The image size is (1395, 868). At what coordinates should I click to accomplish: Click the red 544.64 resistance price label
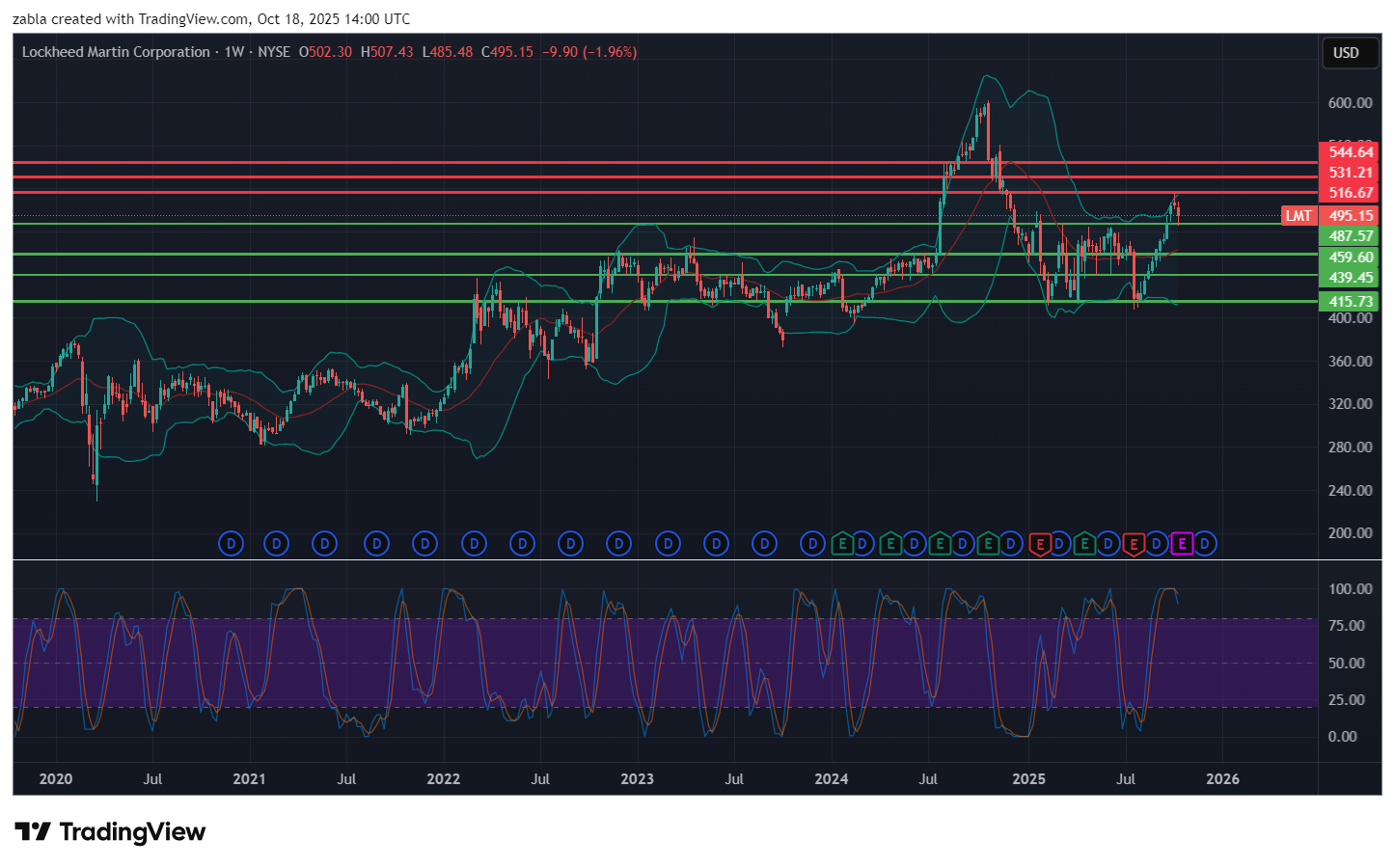[x=1350, y=152]
